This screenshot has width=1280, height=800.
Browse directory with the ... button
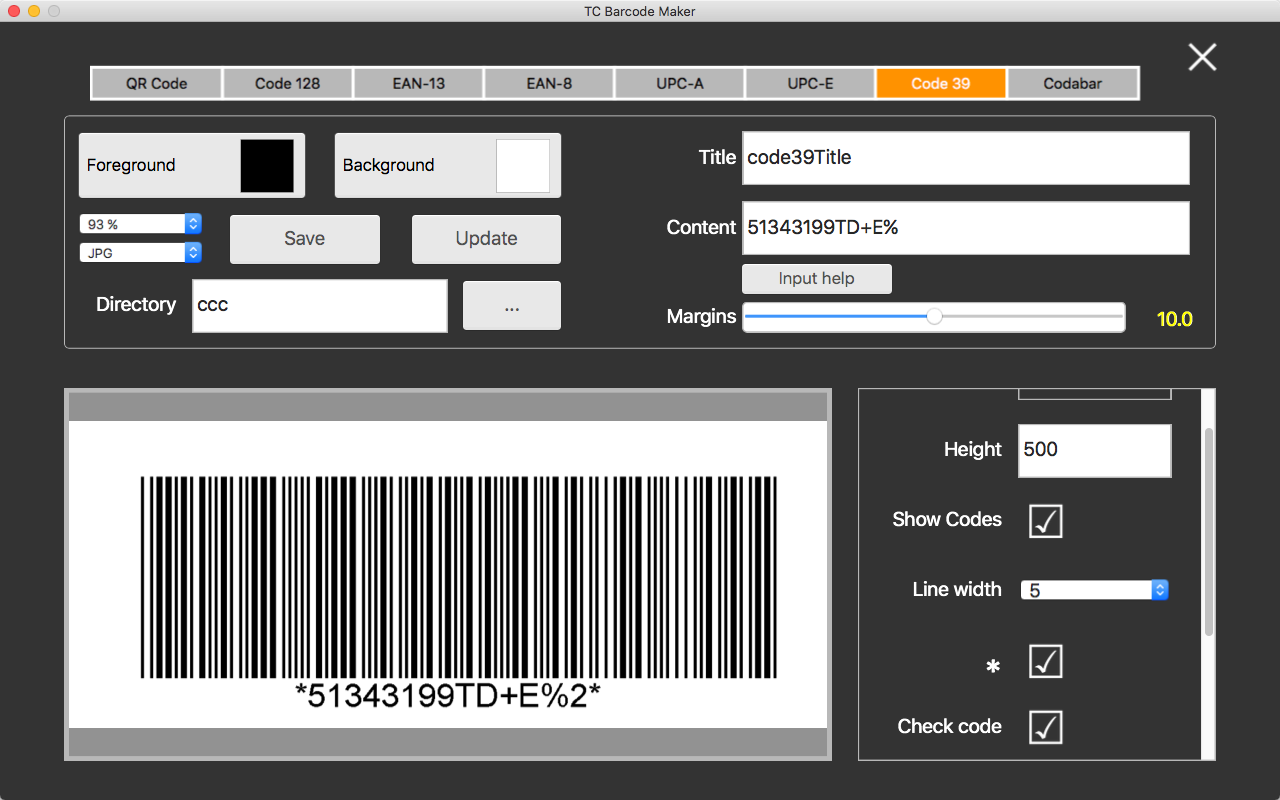[512, 306]
